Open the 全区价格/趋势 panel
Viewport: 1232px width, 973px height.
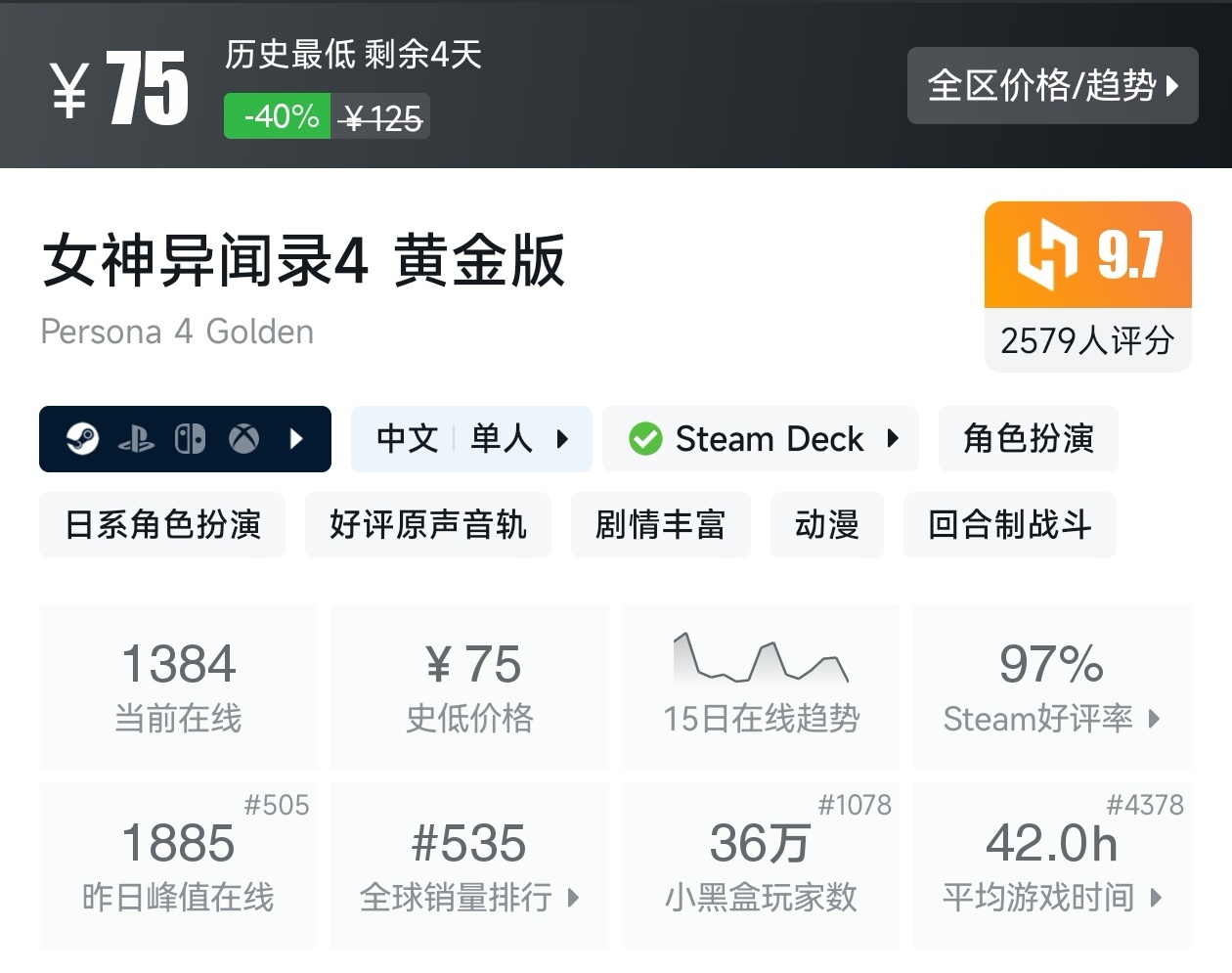click(x=1052, y=86)
